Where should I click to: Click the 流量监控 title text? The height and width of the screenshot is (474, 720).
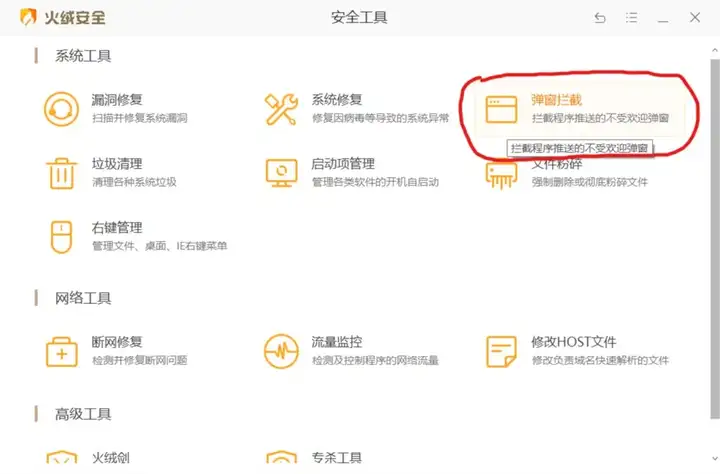tap(337, 342)
